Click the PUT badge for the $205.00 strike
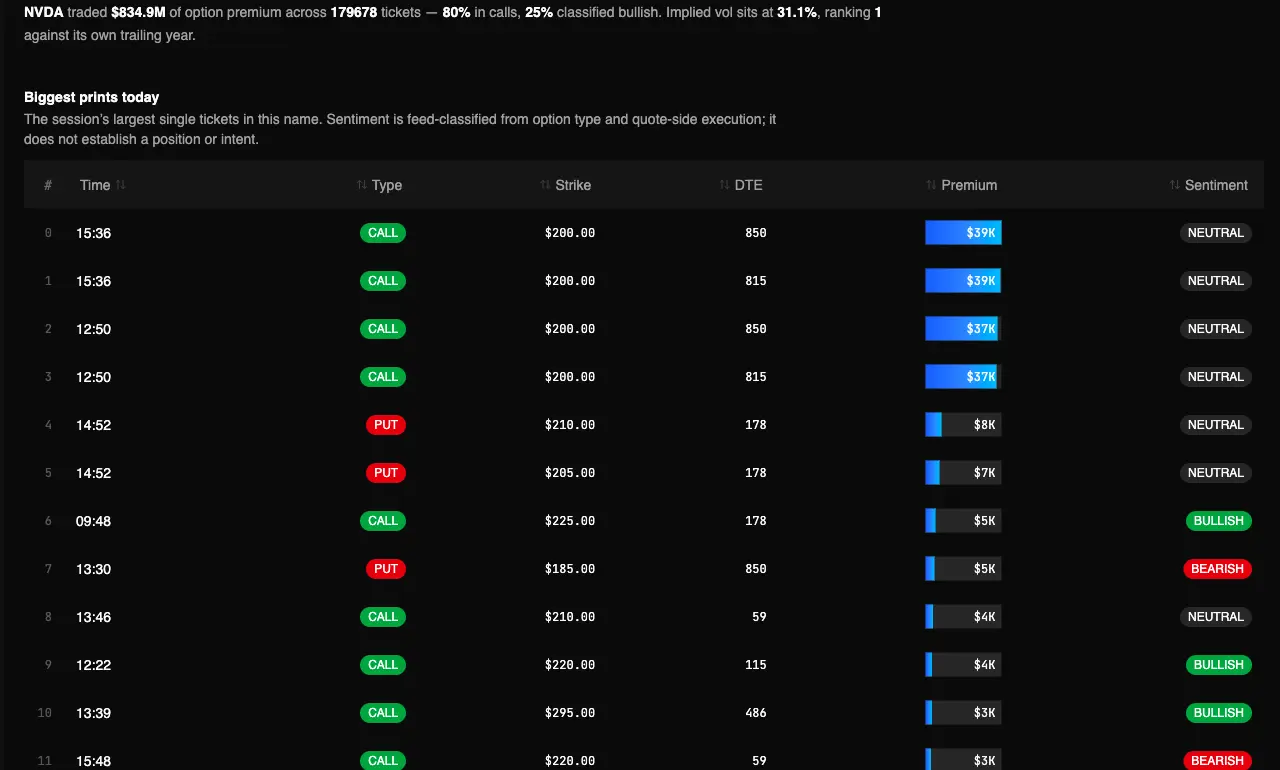This screenshot has width=1280, height=770. coord(386,473)
